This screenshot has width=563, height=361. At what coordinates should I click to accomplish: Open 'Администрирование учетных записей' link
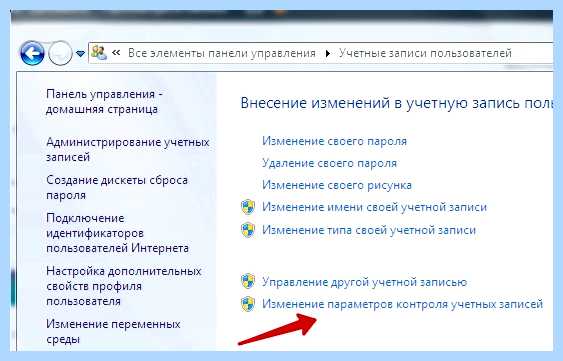point(127,149)
